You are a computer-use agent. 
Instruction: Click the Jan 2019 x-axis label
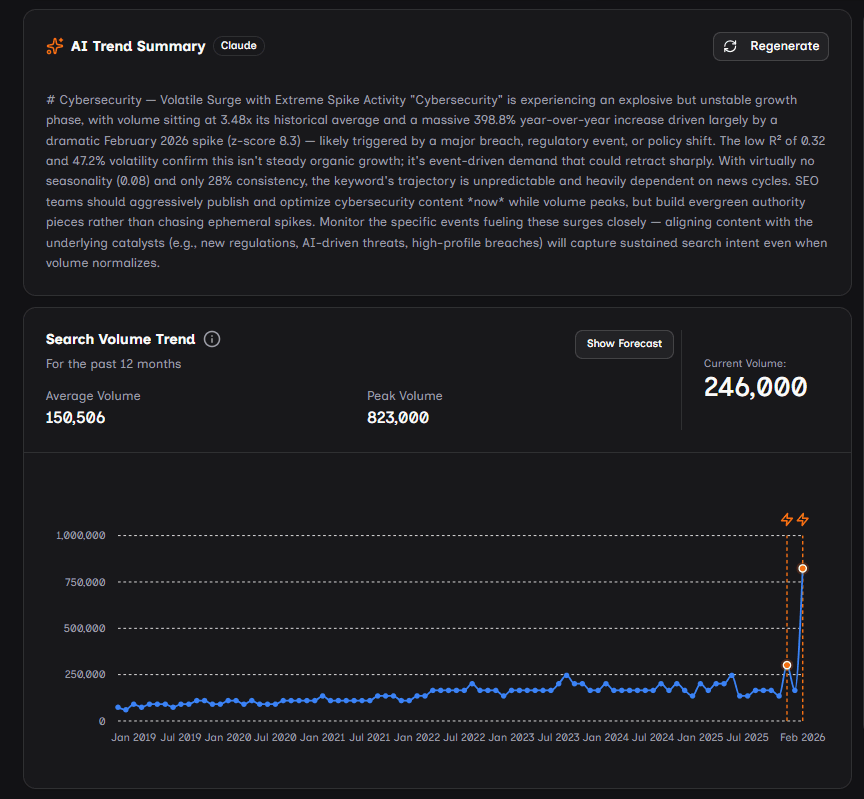[133, 737]
